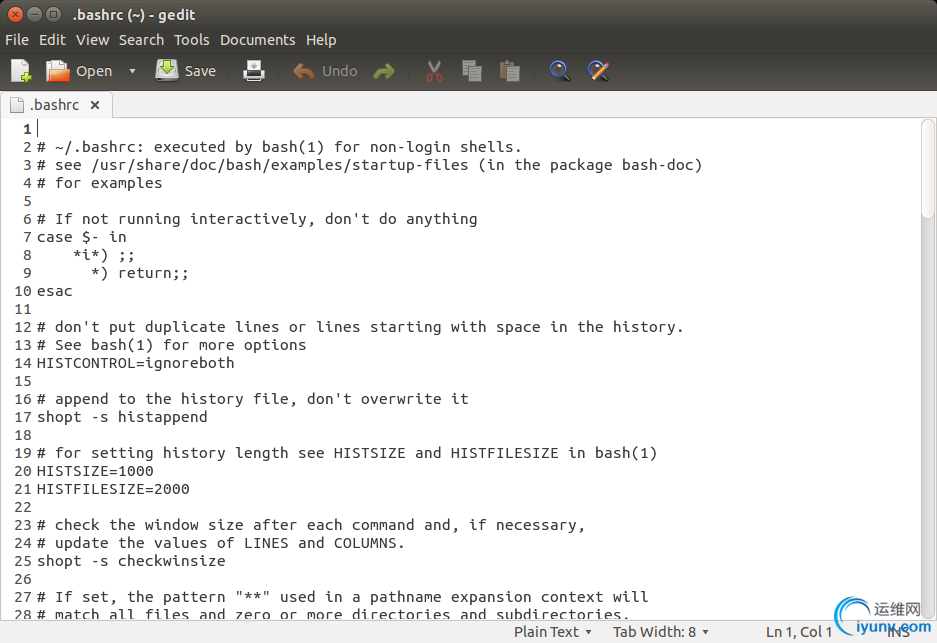
Task: Click the startup-files path comment on line 3
Action: [369, 165]
